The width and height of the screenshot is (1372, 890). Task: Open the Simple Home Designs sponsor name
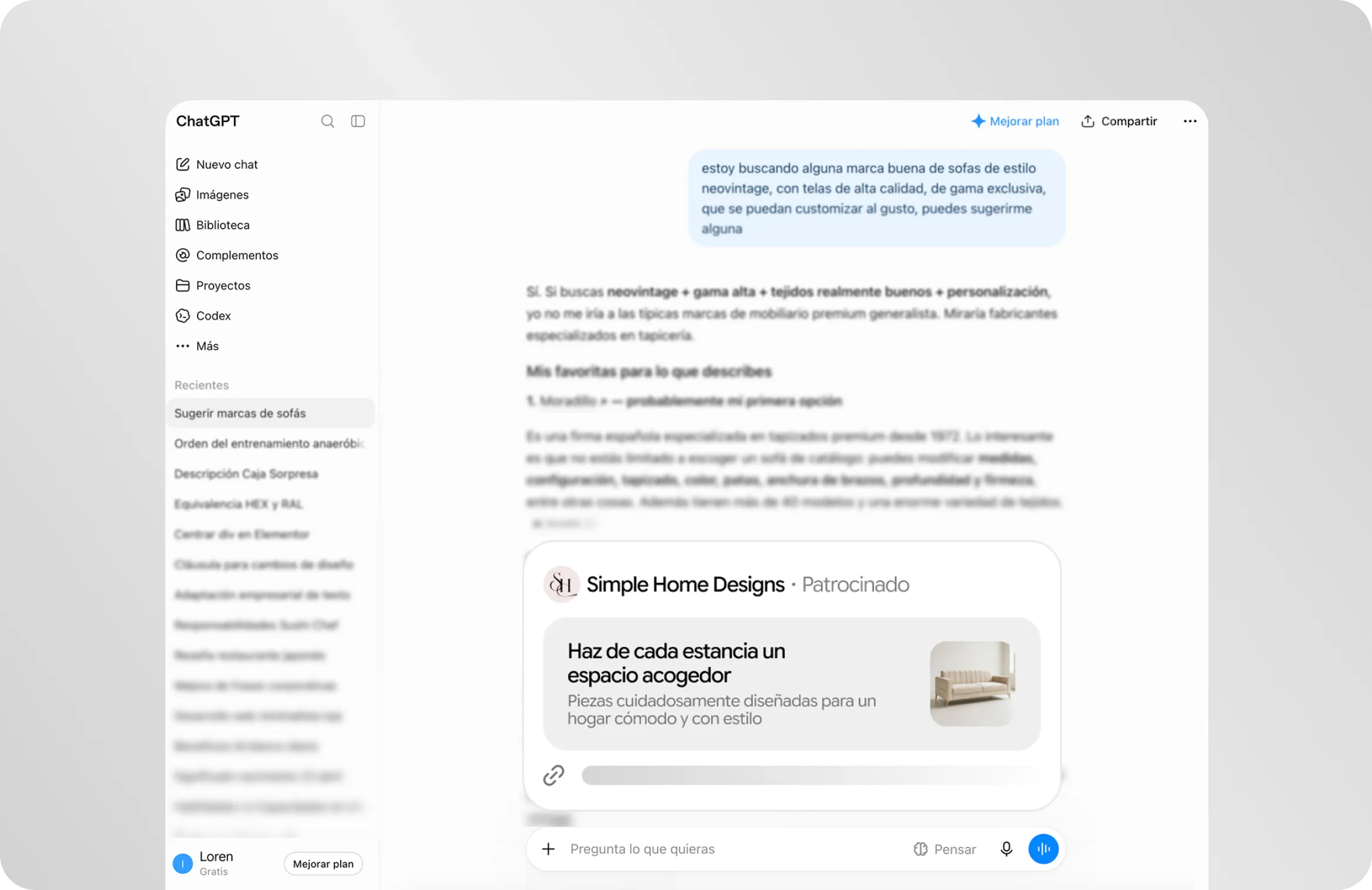(x=685, y=585)
